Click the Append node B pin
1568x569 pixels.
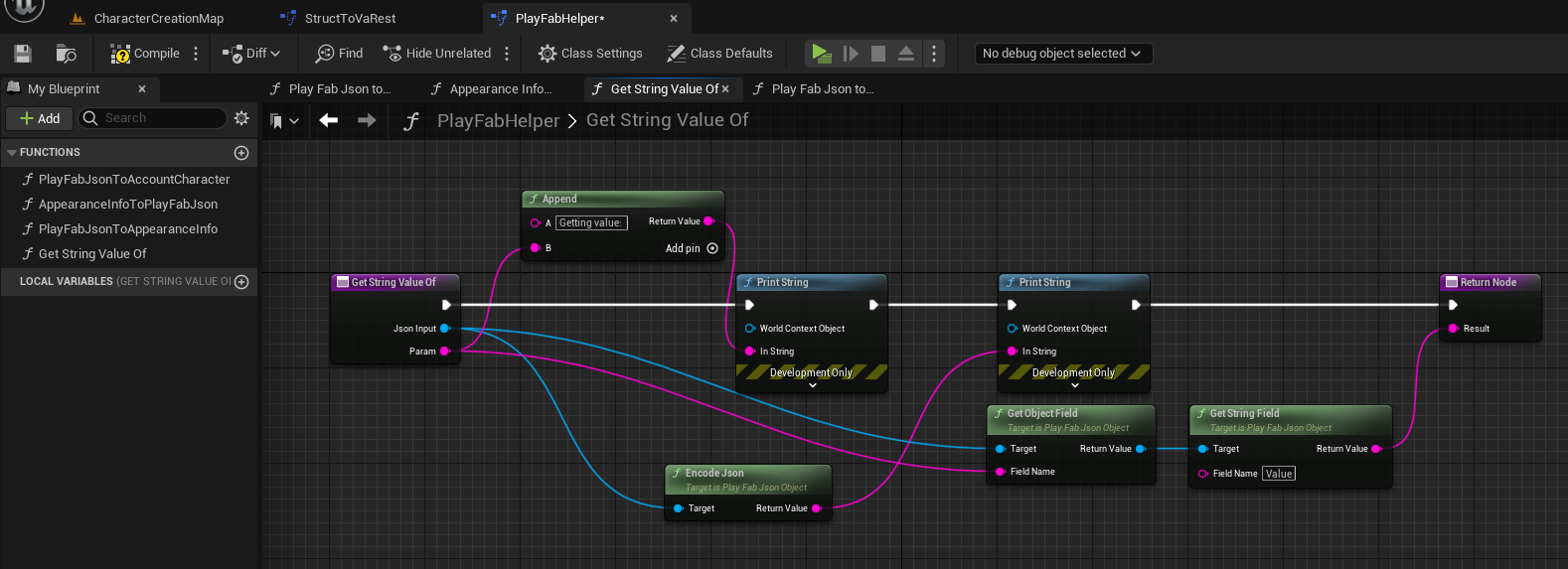point(535,248)
